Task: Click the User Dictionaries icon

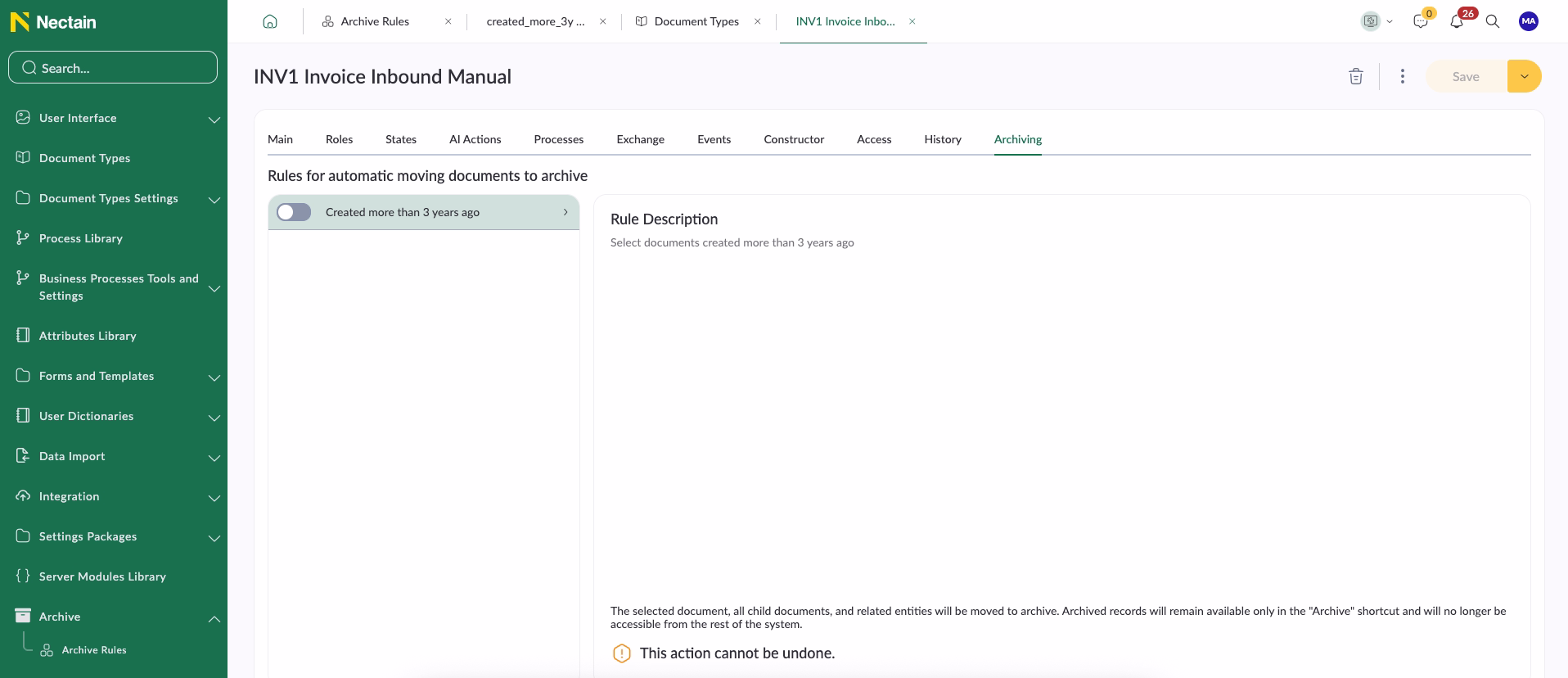Action: point(23,415)
